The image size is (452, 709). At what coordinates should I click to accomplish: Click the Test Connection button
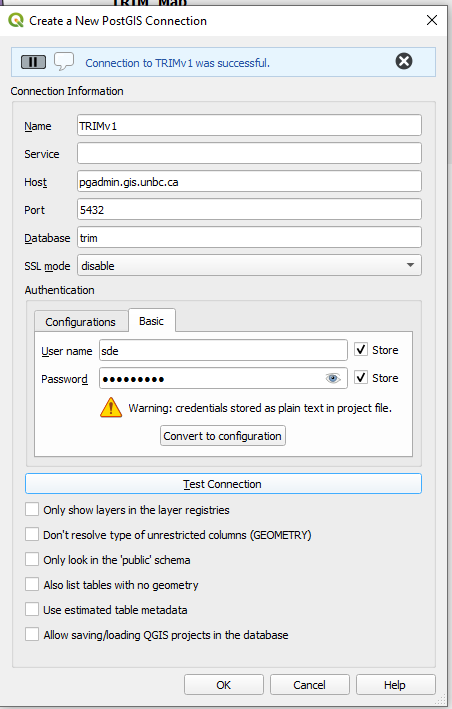pos(223,484)
